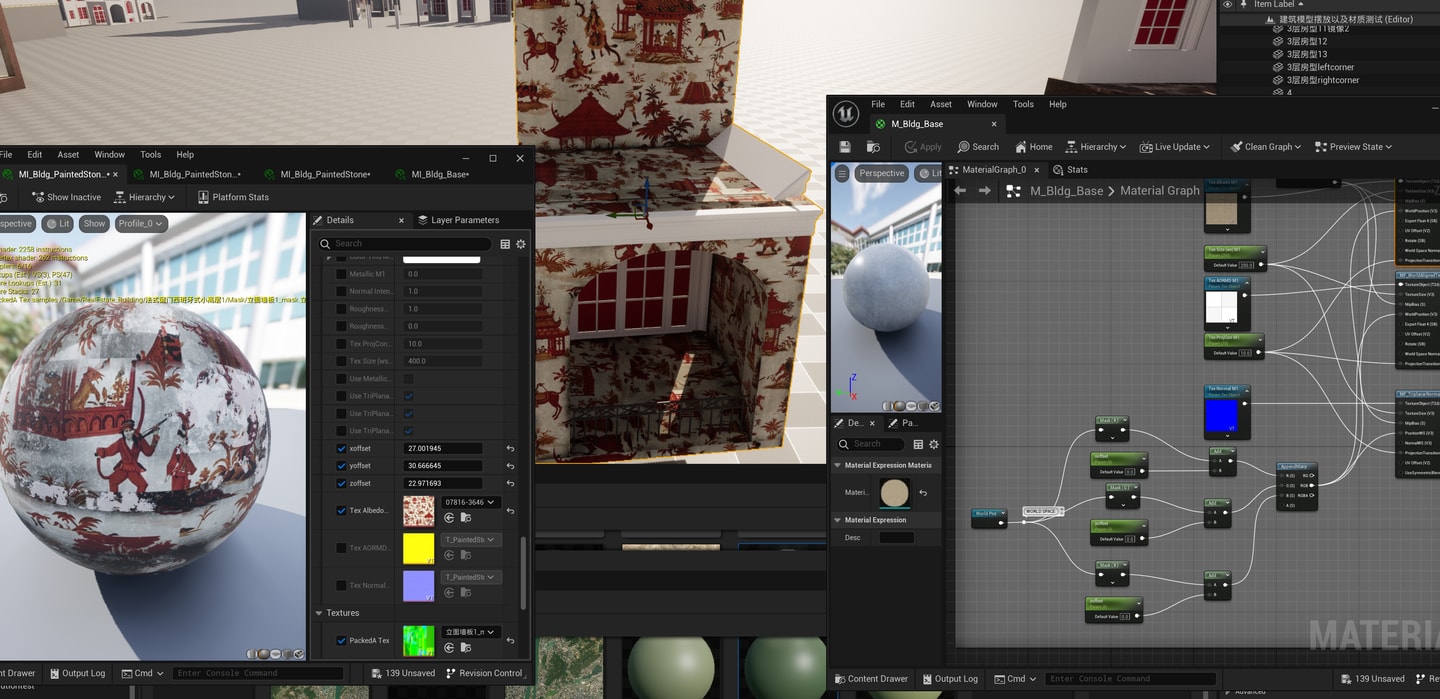Open the Asset menu in M_Bldg_Base window

[941, 104]
